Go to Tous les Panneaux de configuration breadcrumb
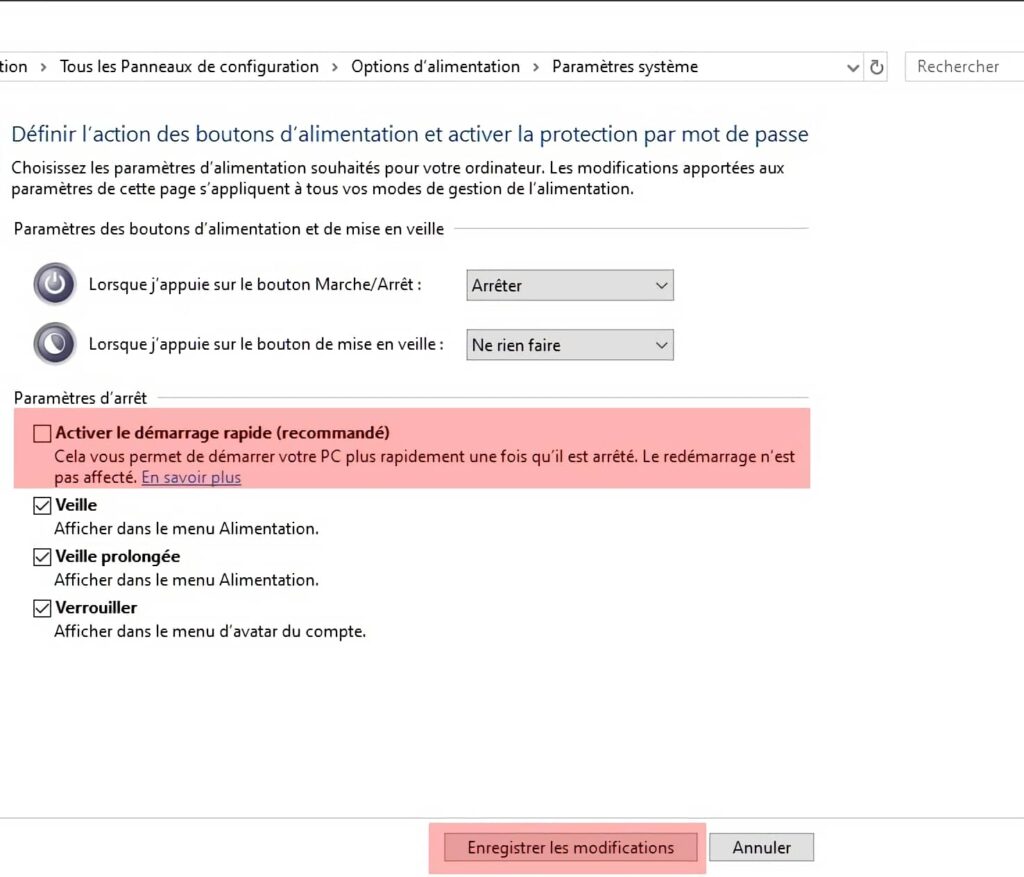1024x877 pixels. coord(189,67)
